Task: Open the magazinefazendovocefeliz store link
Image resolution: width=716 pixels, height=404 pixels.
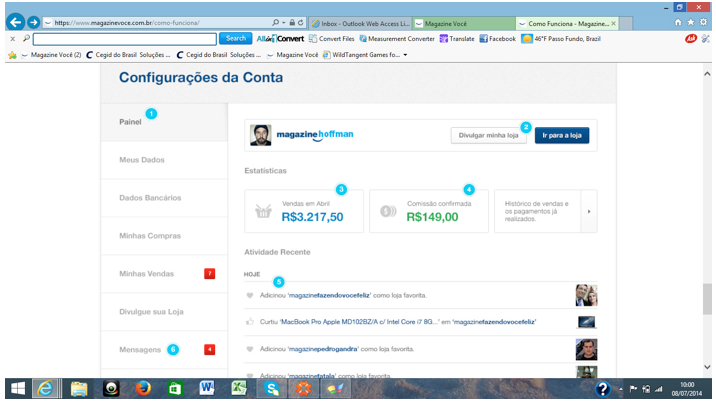Action: [x=329, y=295]
